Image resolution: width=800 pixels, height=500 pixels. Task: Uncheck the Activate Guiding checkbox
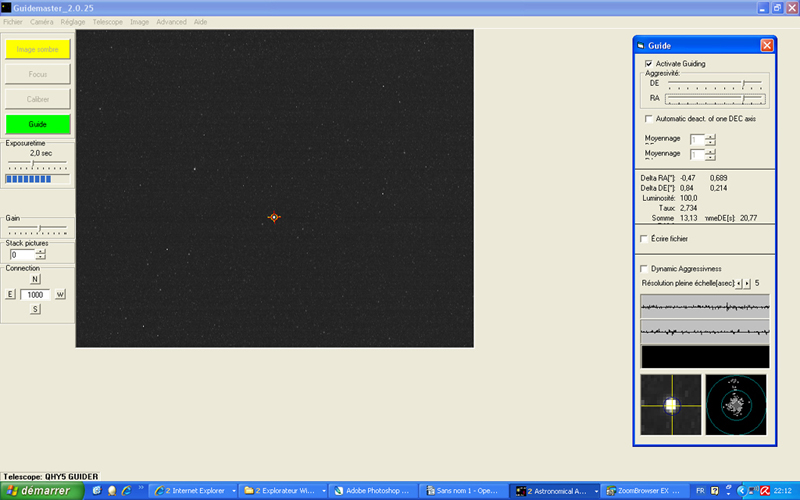[648, 63]
